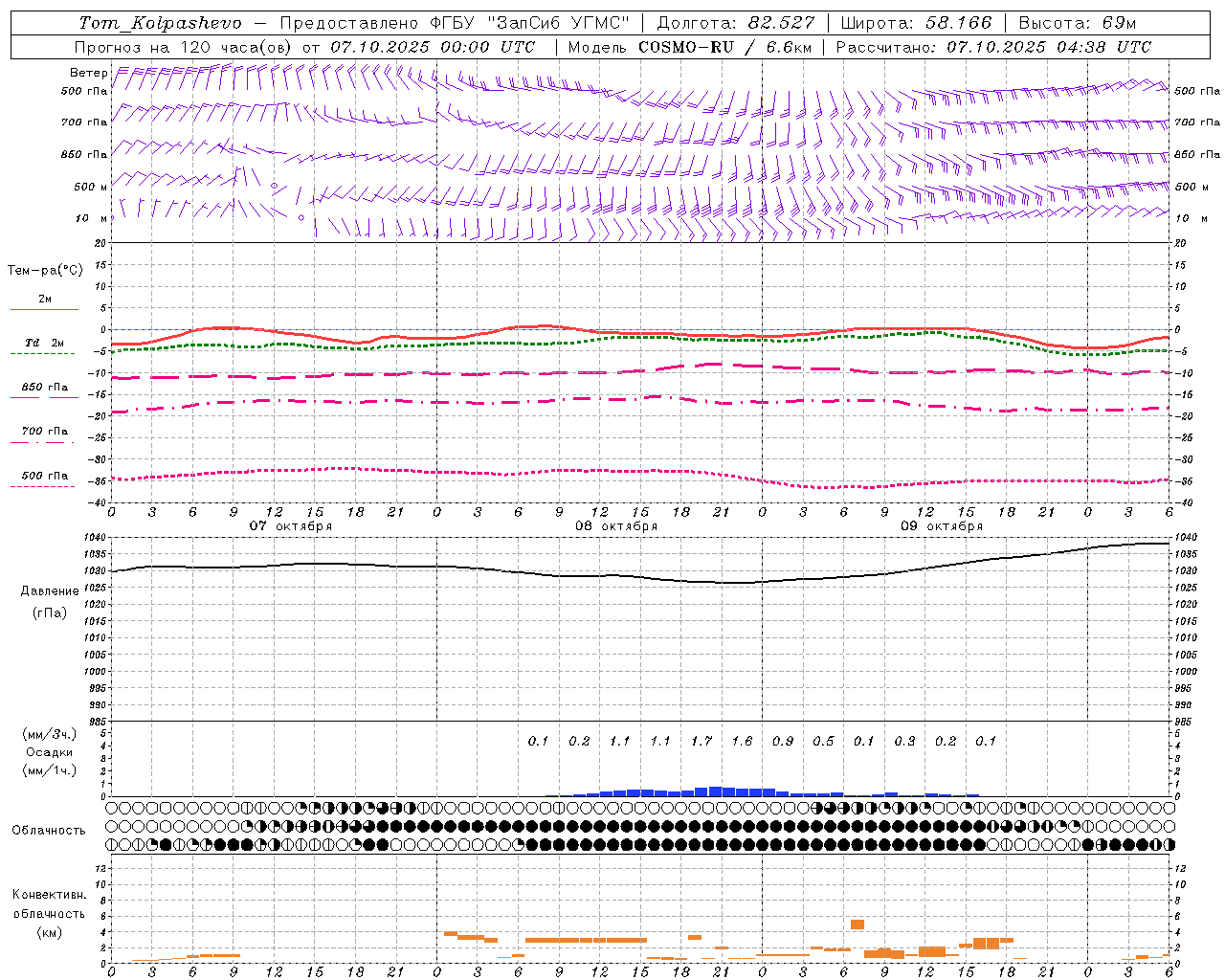Click the '700 гПа' temperature legend entry

pyautogui.click(x=44, y=432)
